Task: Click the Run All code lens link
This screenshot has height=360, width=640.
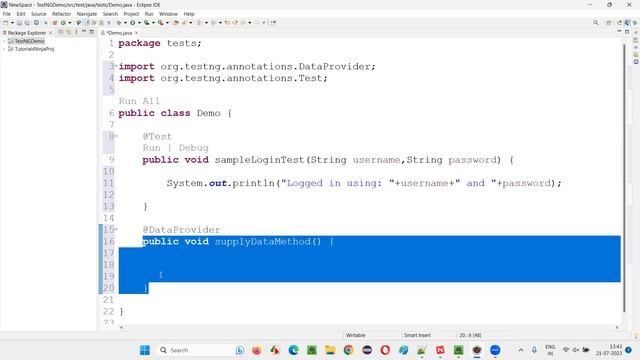Action: tap(139, 101)
